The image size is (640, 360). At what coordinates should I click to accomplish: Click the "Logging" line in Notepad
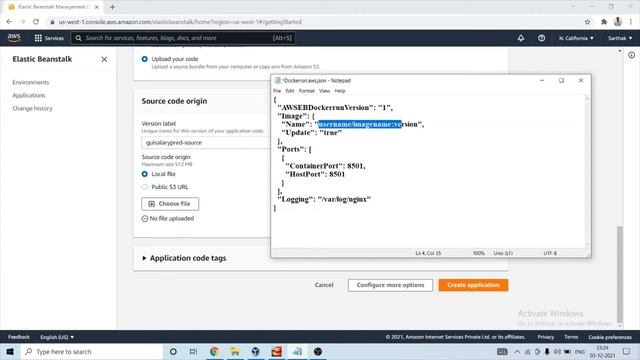pos(324,199)
